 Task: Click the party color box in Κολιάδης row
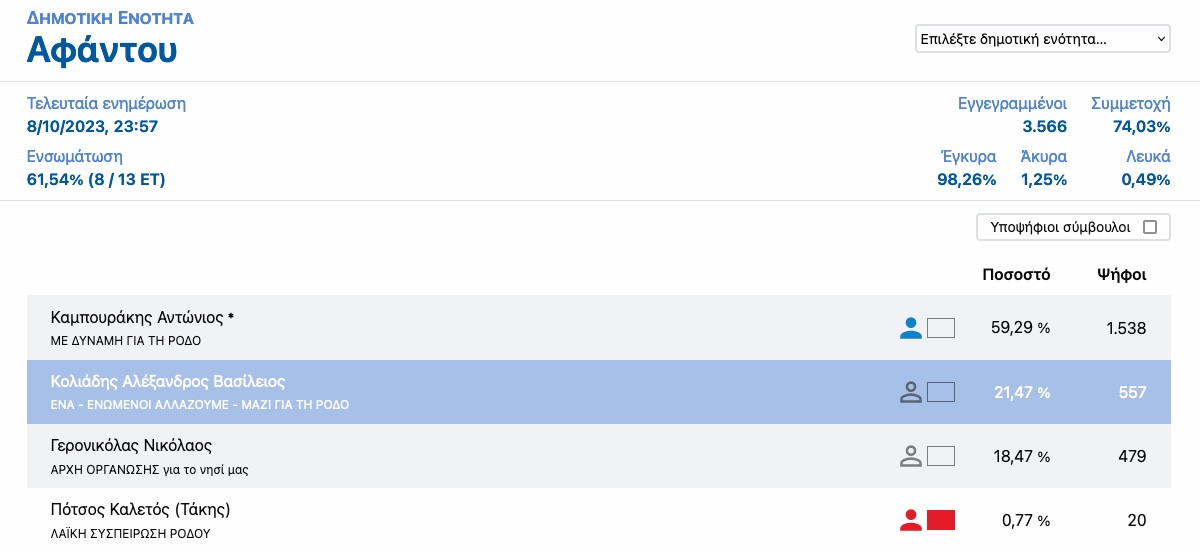click(x=941, y=392)
